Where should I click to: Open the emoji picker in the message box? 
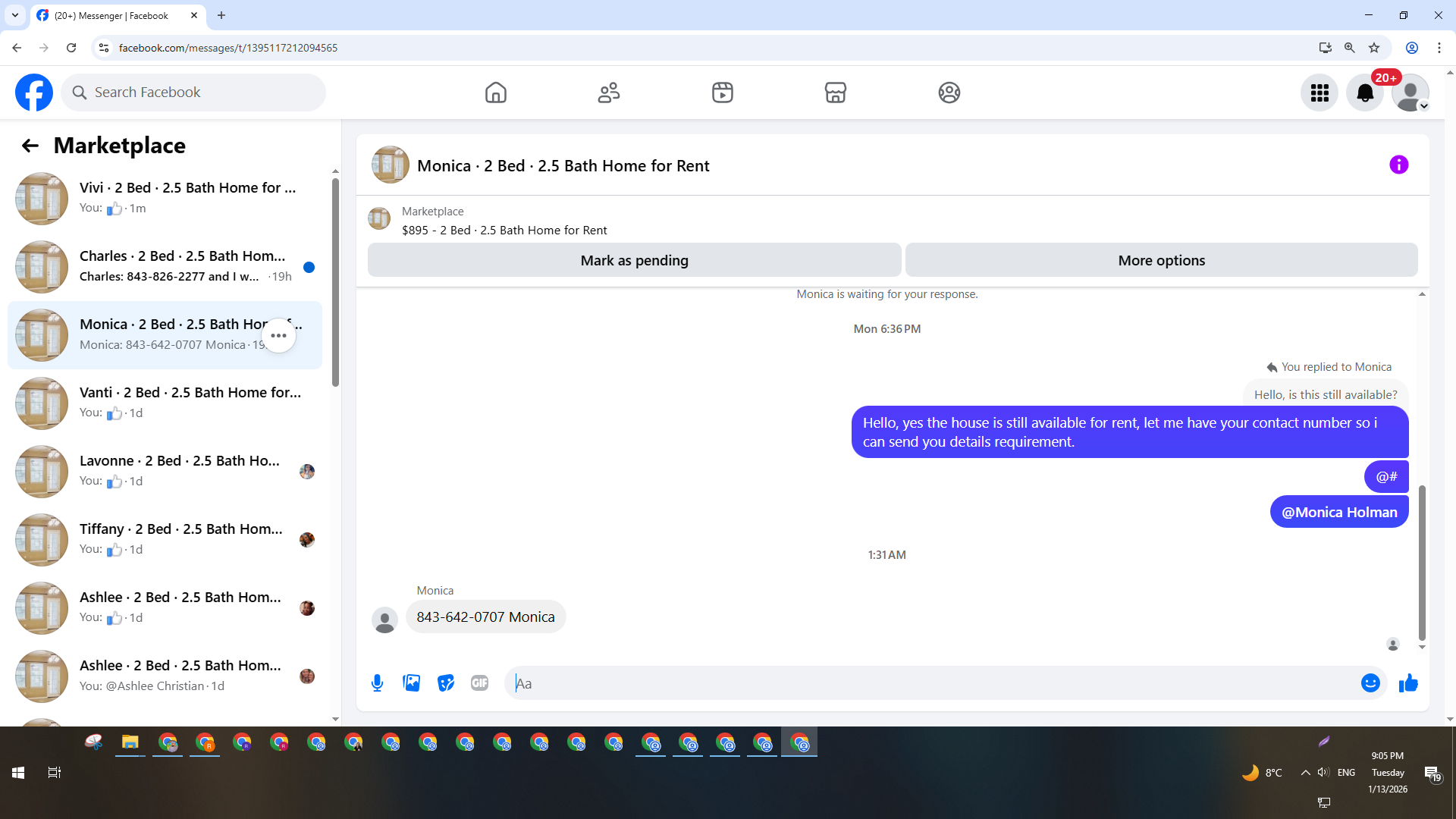coord(1370,683)
